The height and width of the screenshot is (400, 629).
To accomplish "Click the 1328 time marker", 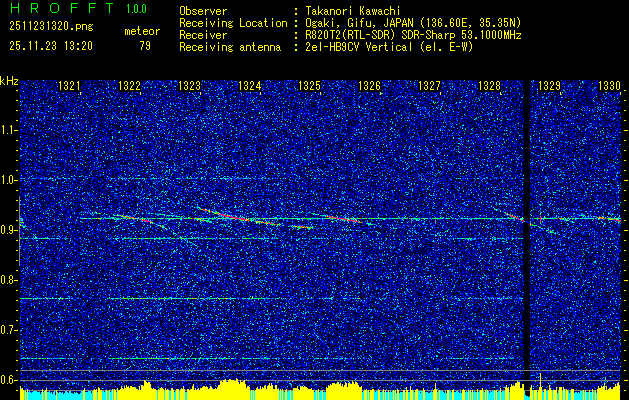I will pos(490,86).
